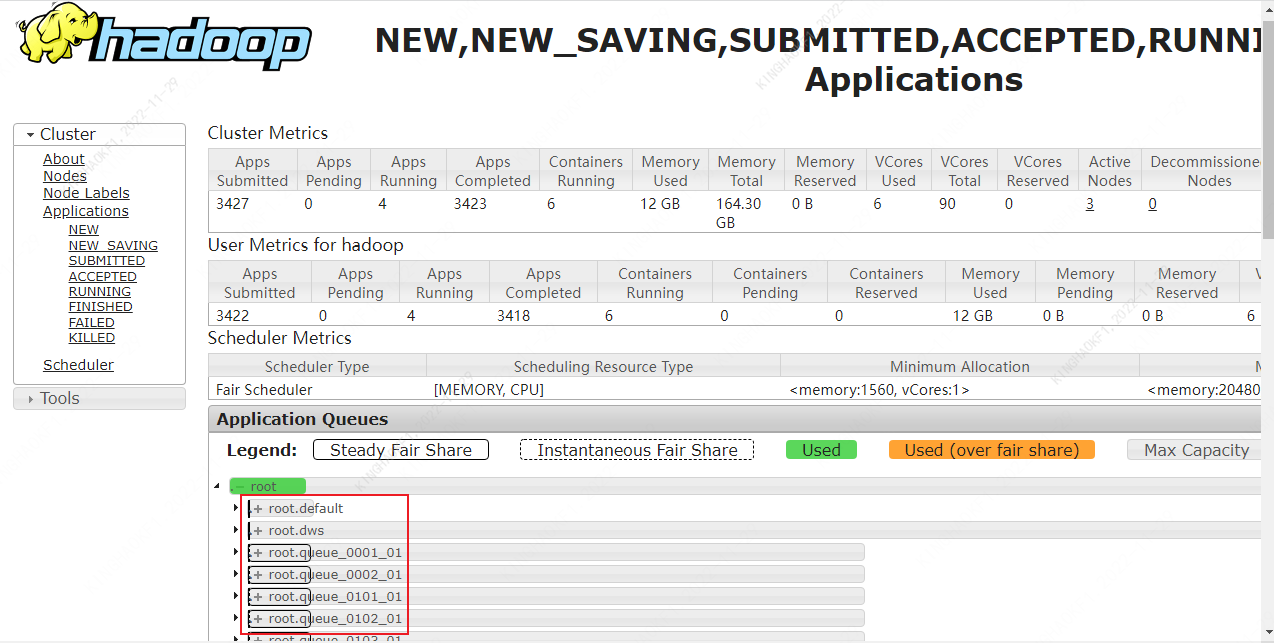1274x643 pixels.
Task: Click the green Used legend swatch
Action: point(821,450)
